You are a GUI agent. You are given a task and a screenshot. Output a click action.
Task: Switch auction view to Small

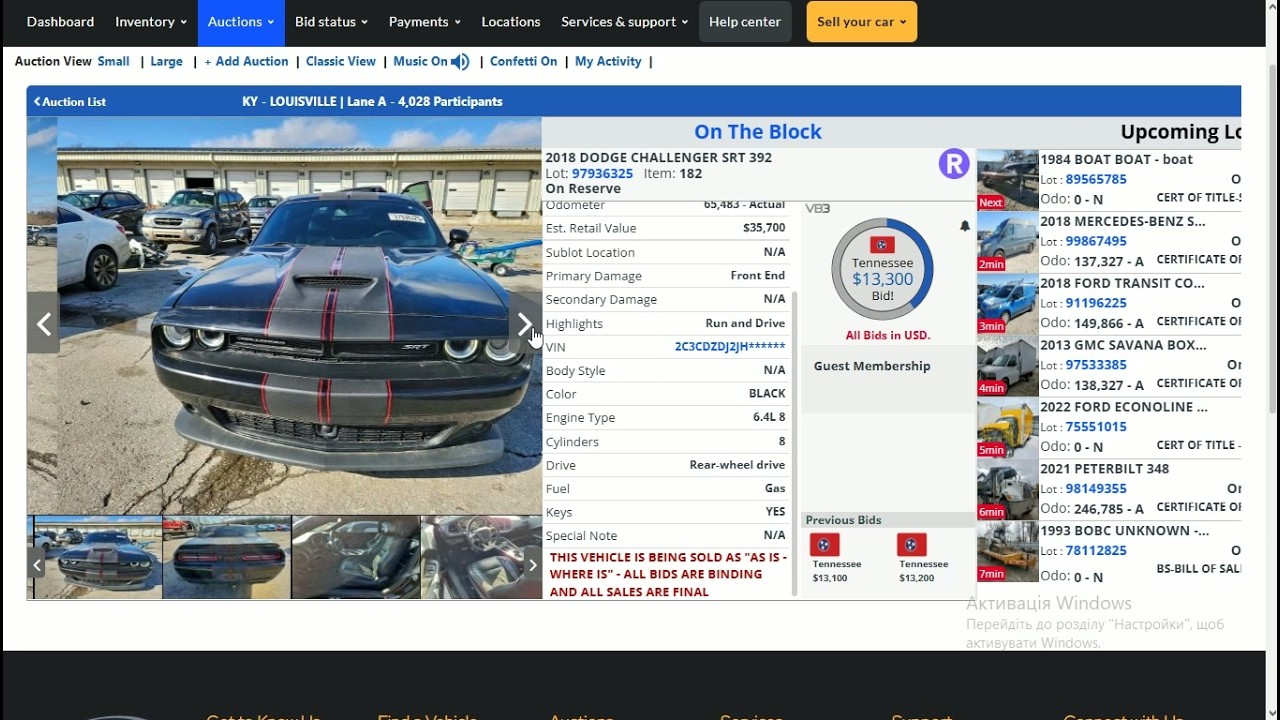point(113,61)
